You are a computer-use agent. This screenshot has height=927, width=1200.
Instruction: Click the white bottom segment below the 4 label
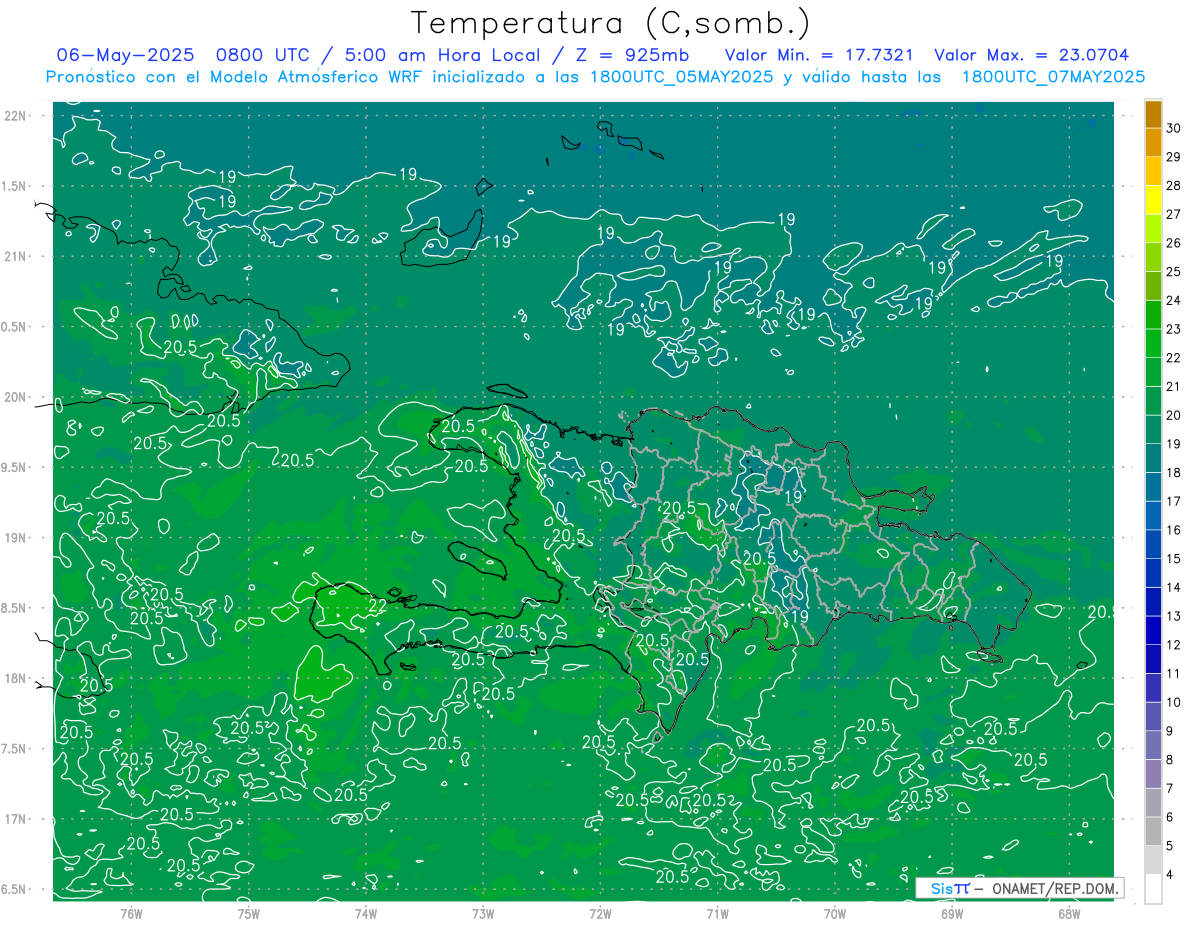coord(1153,889)
